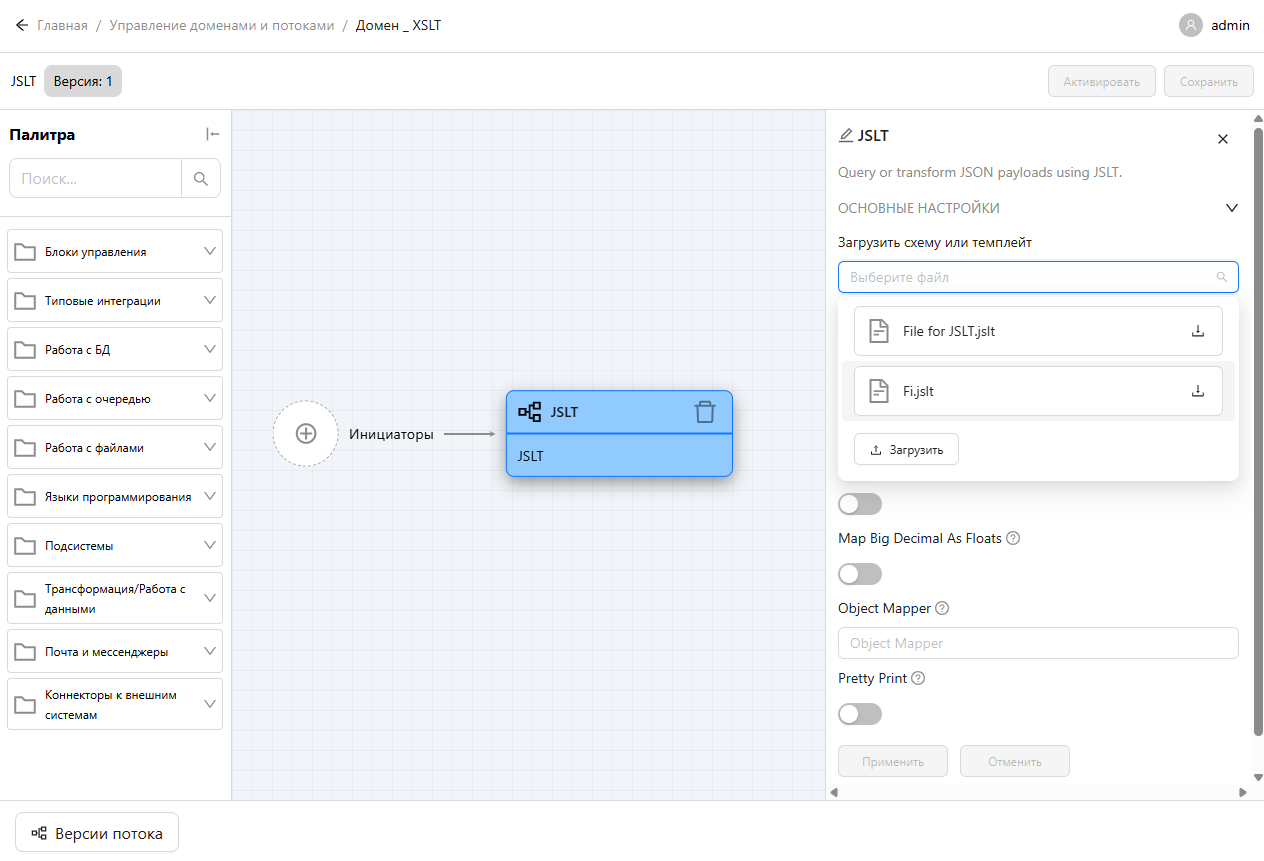Click the Object Mapper input field
1264x861 pixels.
[x=1038, y=643]
